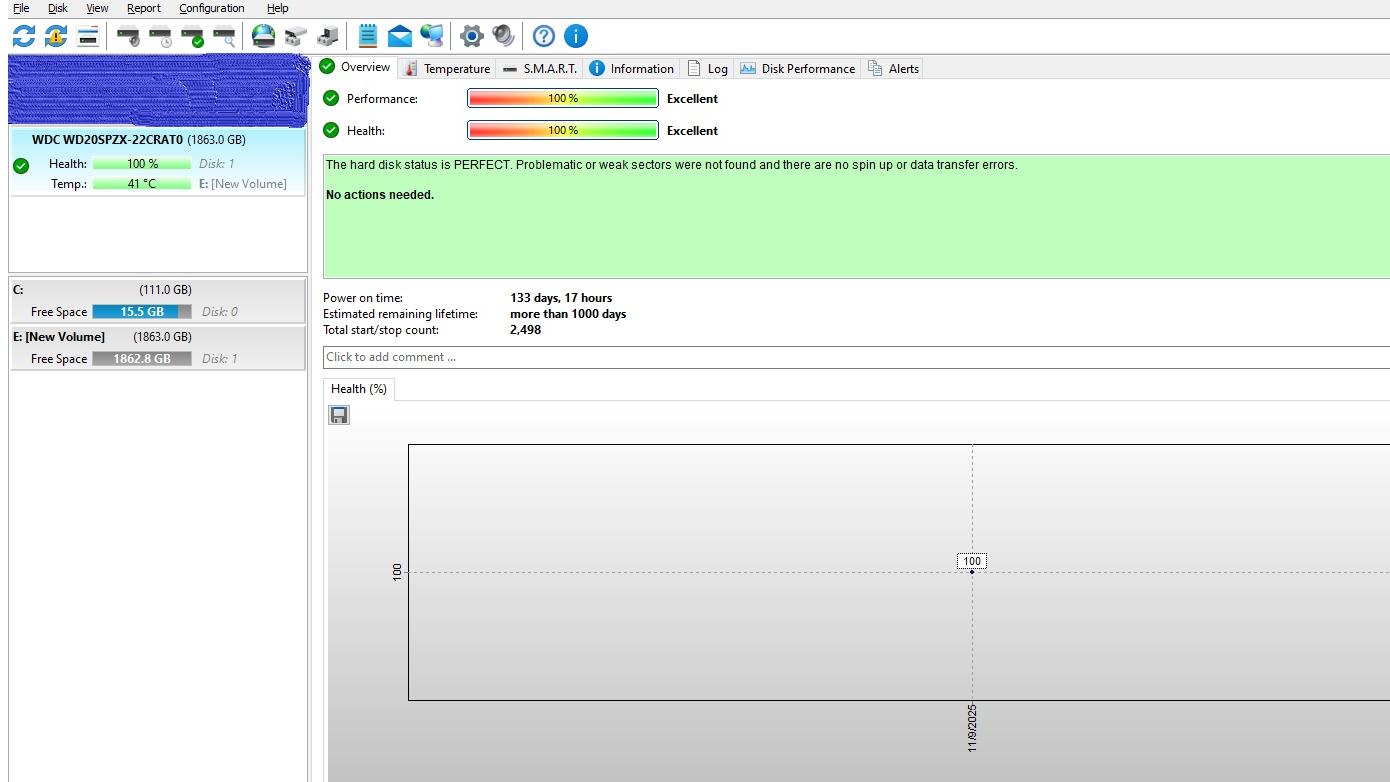The width and height of the screenshot is (1390, 782).
Task: Click the disk with clock test icon
Action: tap(160, 37)
